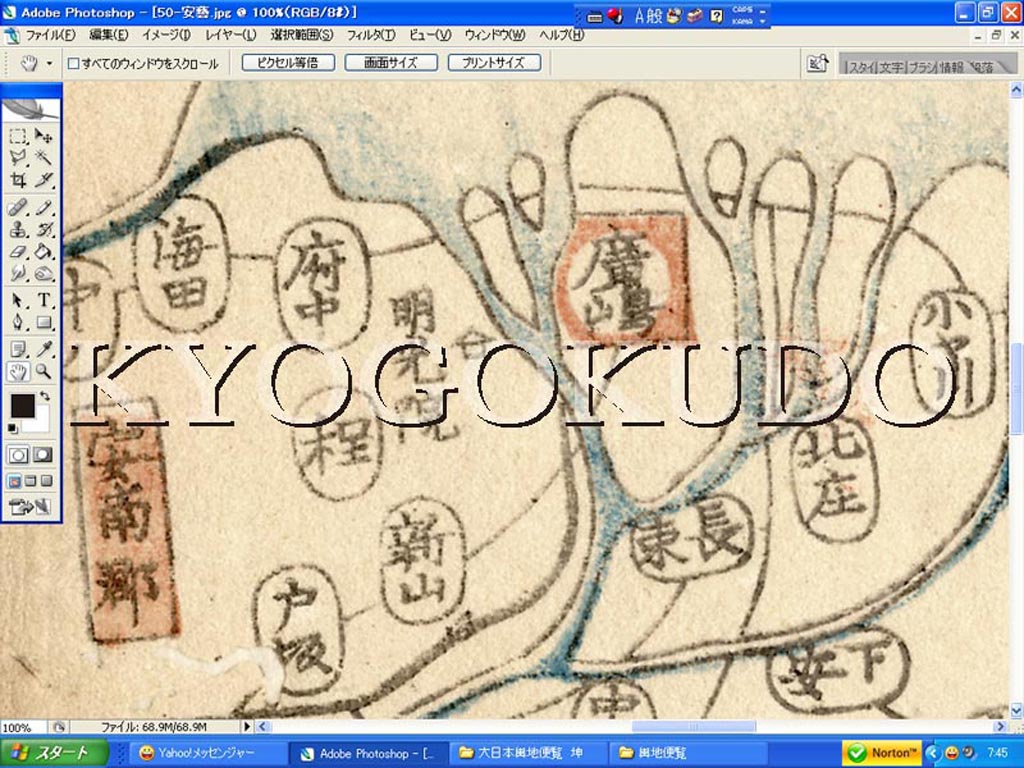Open the 編集 menu

pos(108,35)
